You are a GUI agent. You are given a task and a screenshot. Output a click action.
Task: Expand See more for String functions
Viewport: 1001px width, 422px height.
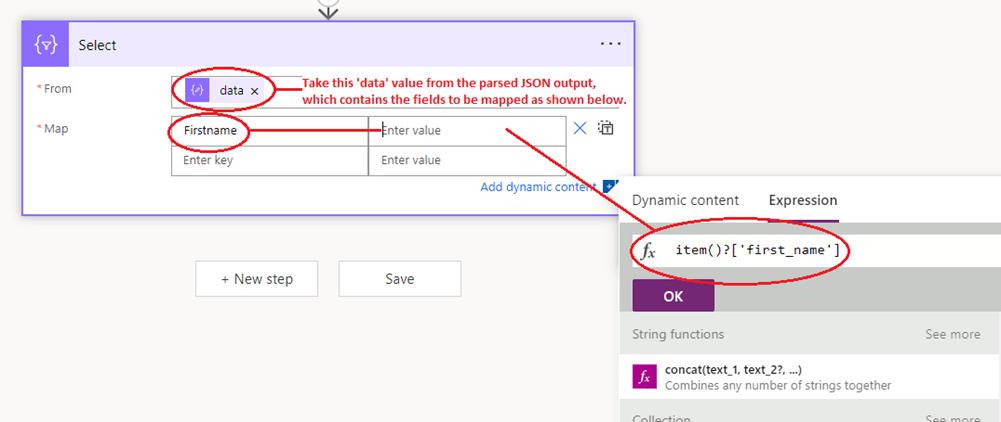(x=952, y=334)
